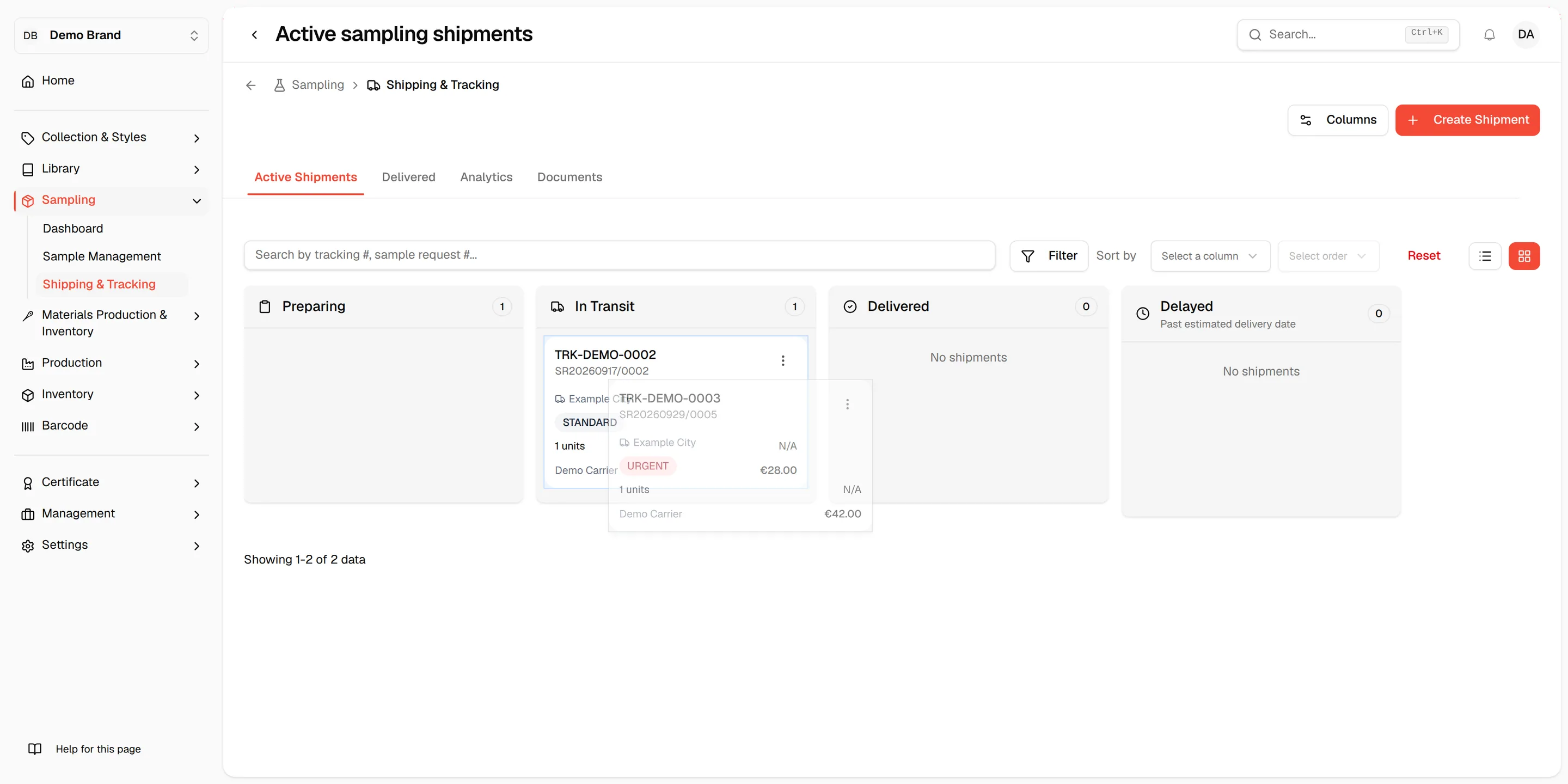Click the In Transit truck icon

click(x=557, y=306)
